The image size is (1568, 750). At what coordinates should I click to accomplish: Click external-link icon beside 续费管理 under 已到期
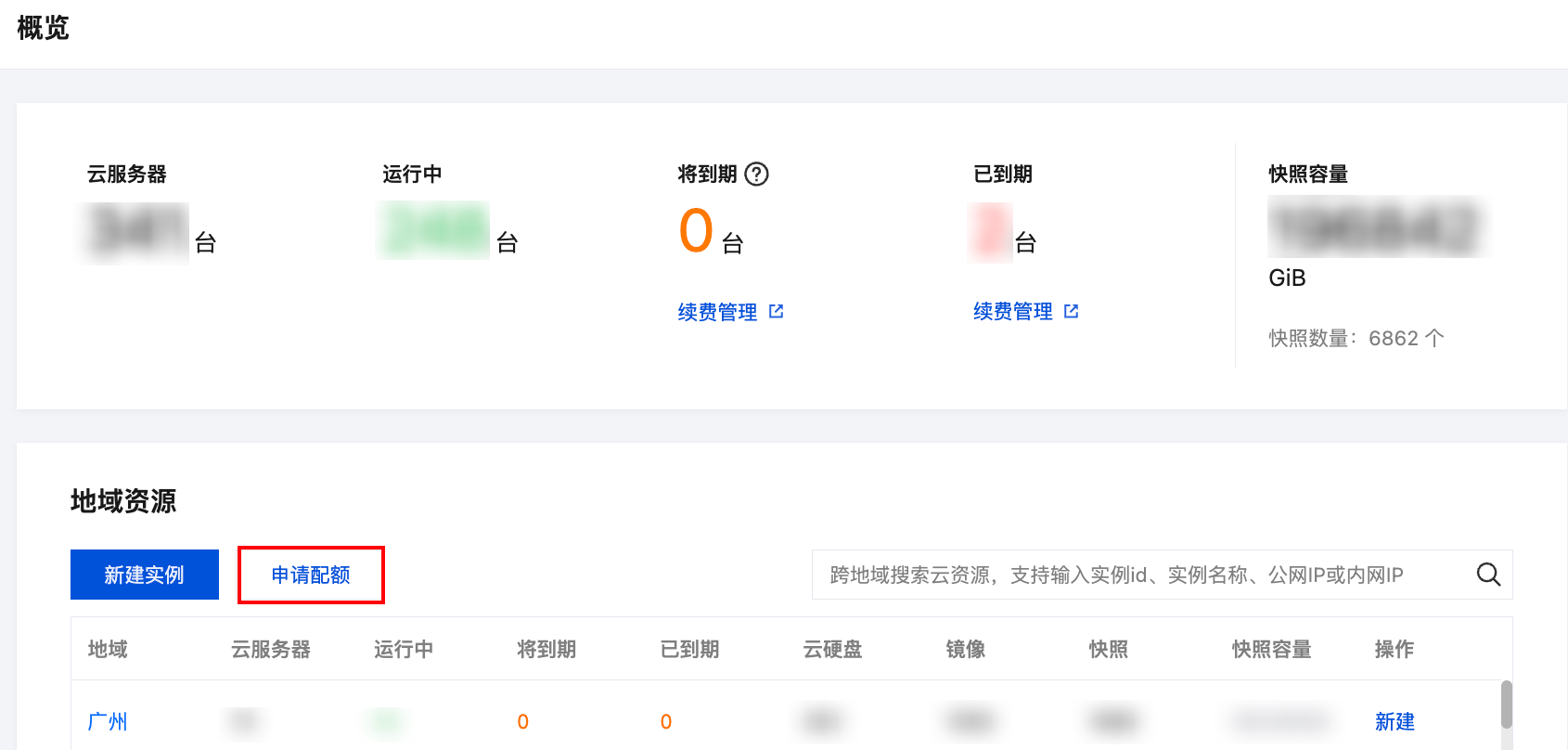pyautogui.click(x=1072, y=311)
